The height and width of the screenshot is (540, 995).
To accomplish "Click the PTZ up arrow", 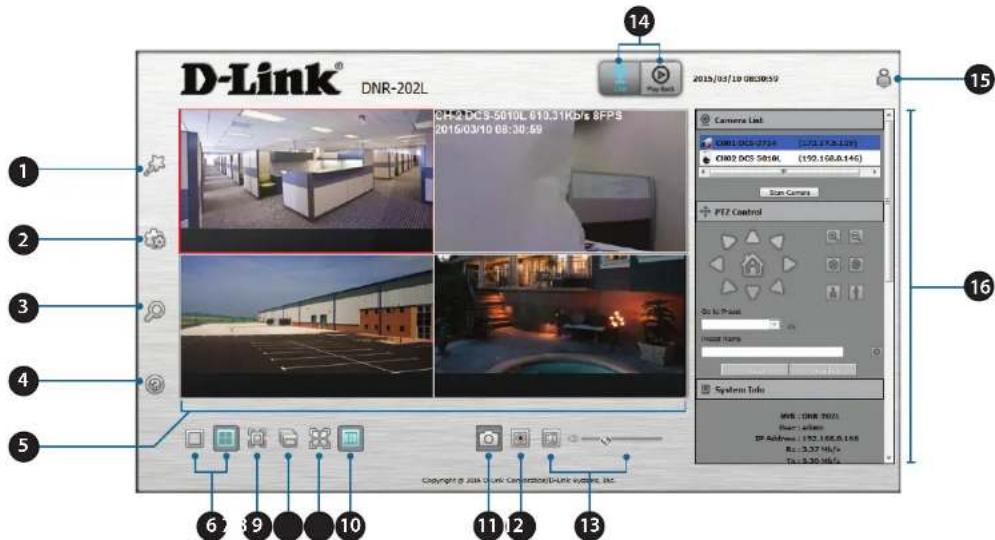I will [x=753, y=237].
